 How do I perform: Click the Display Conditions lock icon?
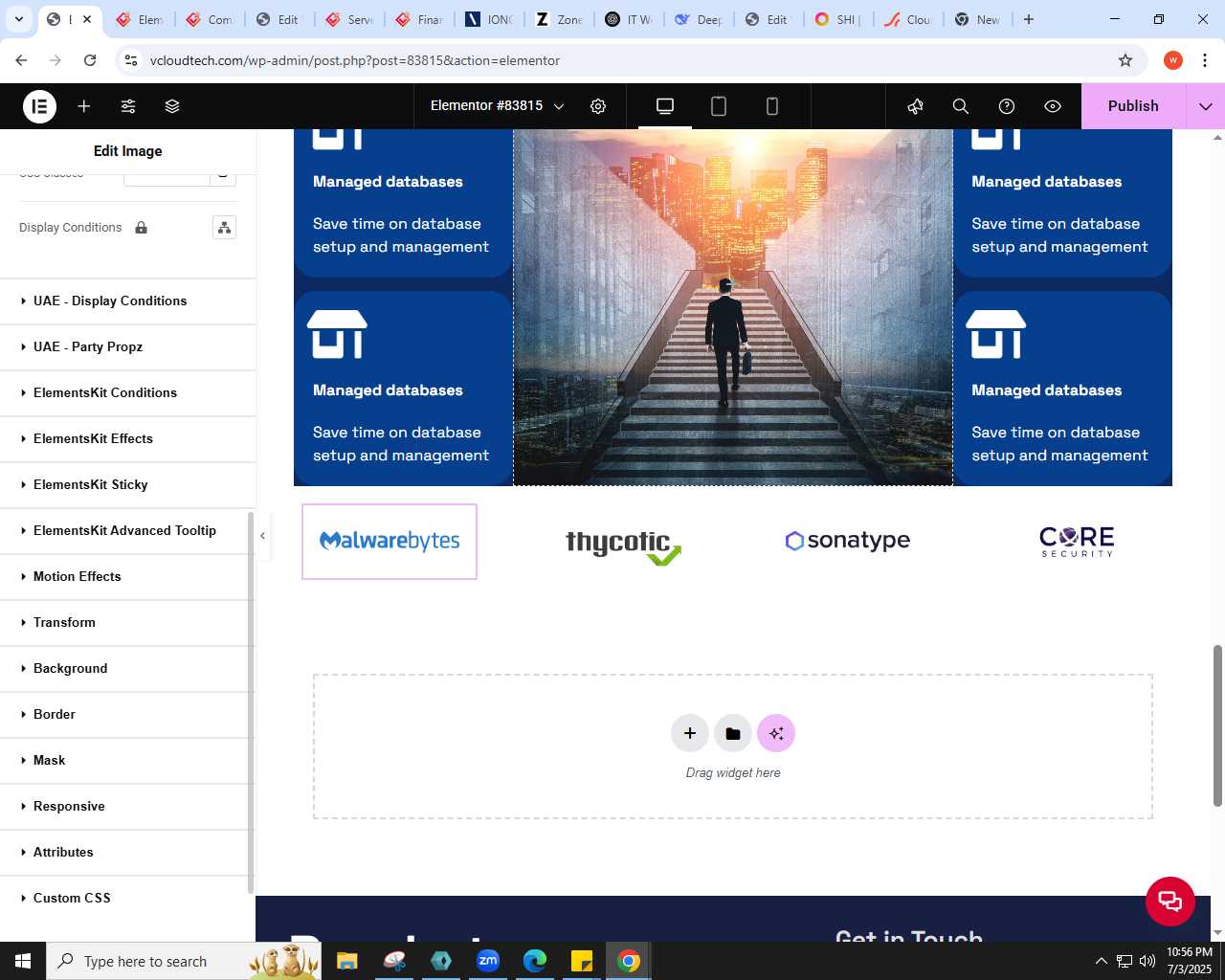tap(141, 228)
